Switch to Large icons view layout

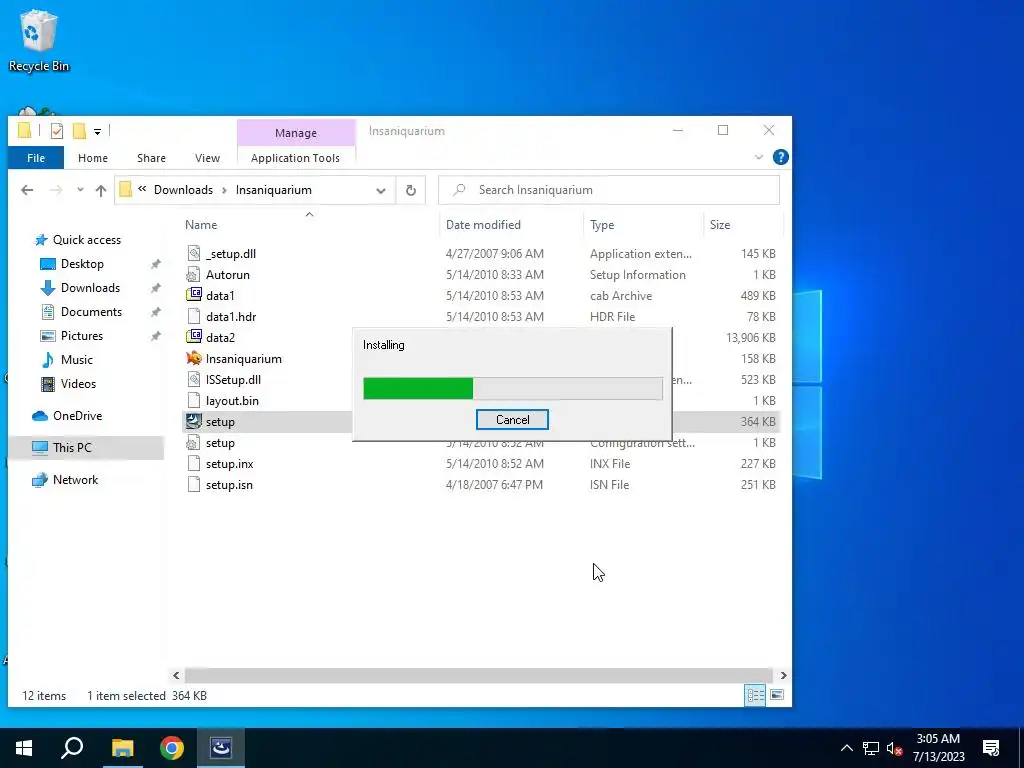776,696
